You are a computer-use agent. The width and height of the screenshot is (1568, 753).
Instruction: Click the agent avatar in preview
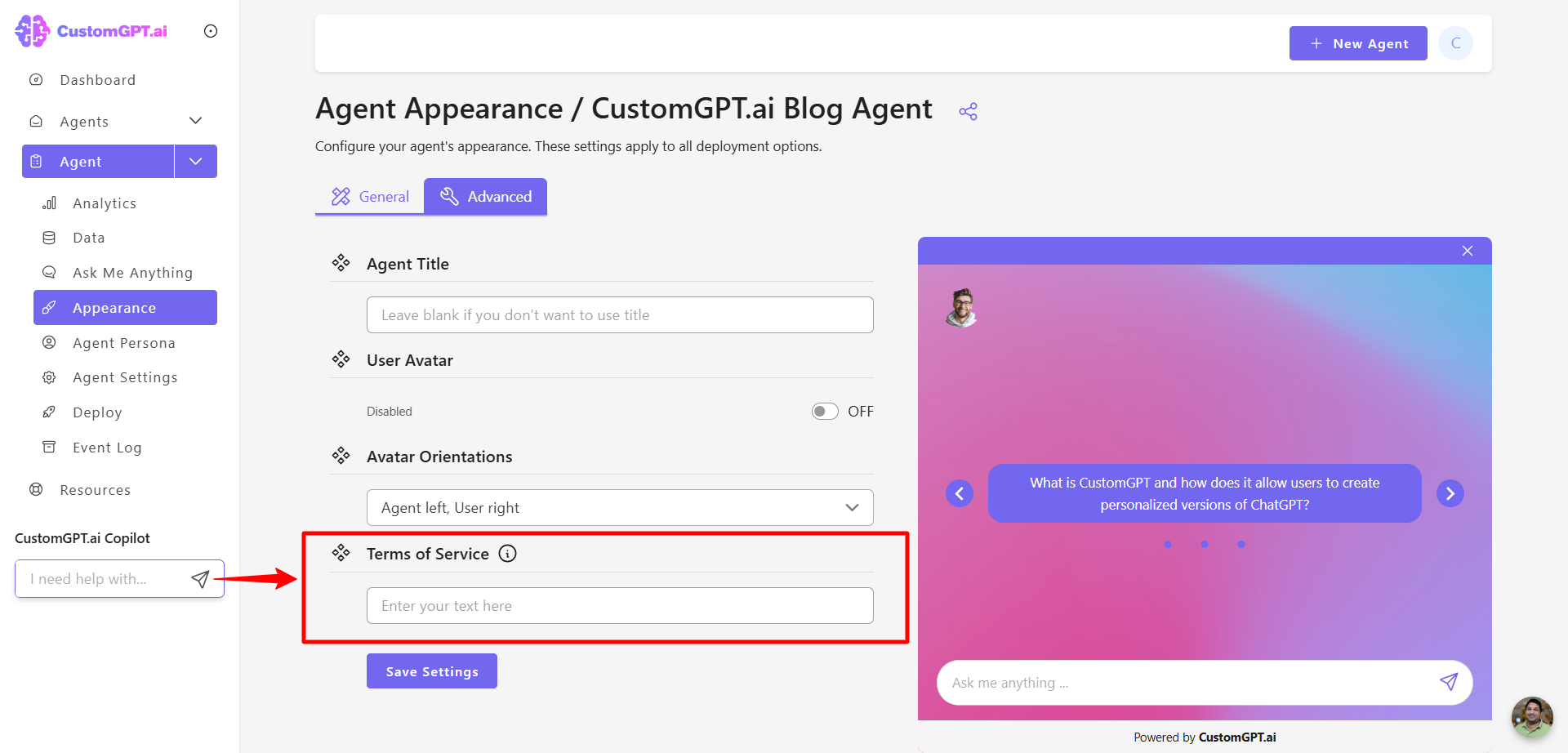click(962, 308)
